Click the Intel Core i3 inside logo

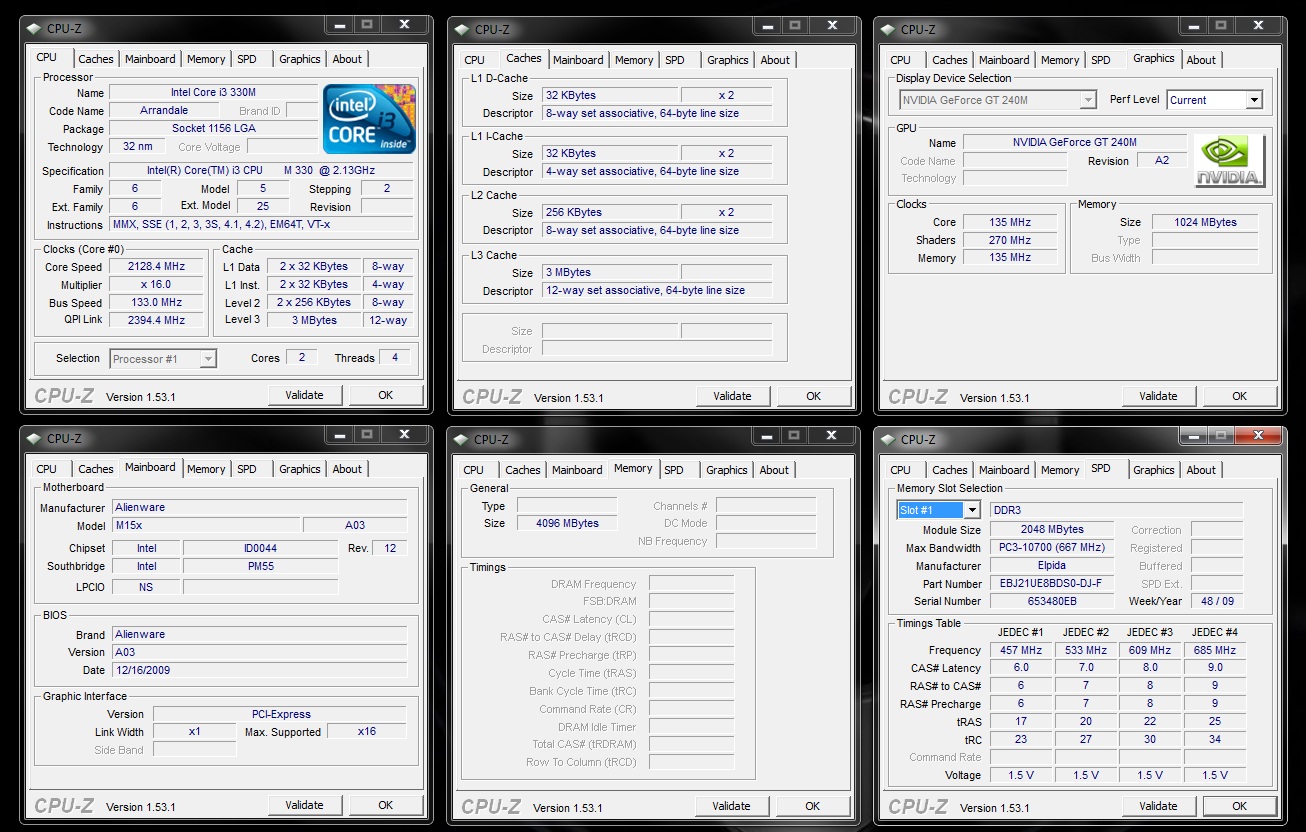point(369,119)
